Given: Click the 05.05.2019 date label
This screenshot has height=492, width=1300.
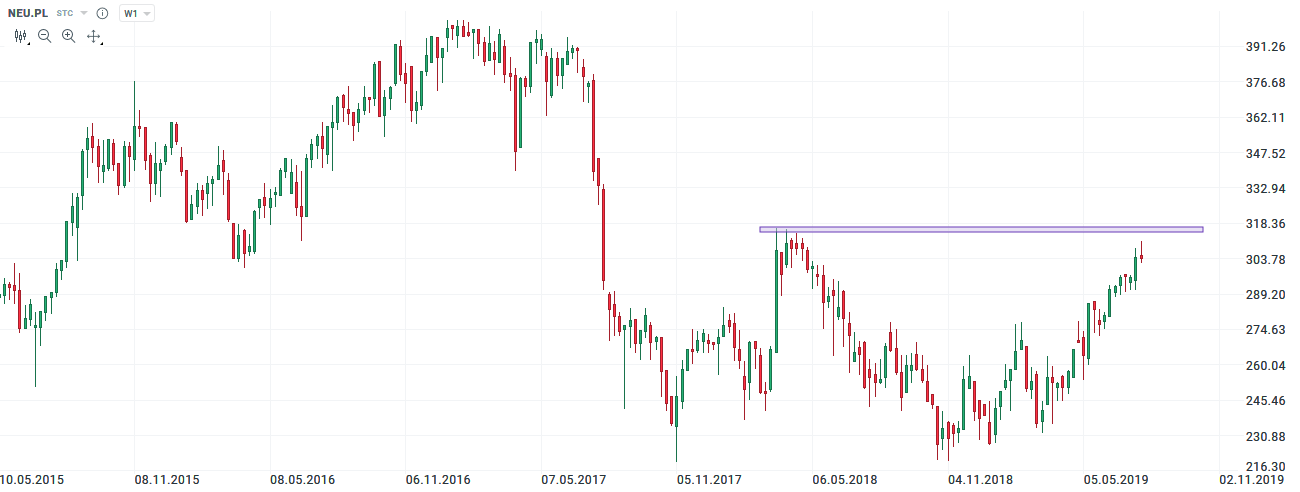Looking at the screenshot, I should click(1115, 480).
